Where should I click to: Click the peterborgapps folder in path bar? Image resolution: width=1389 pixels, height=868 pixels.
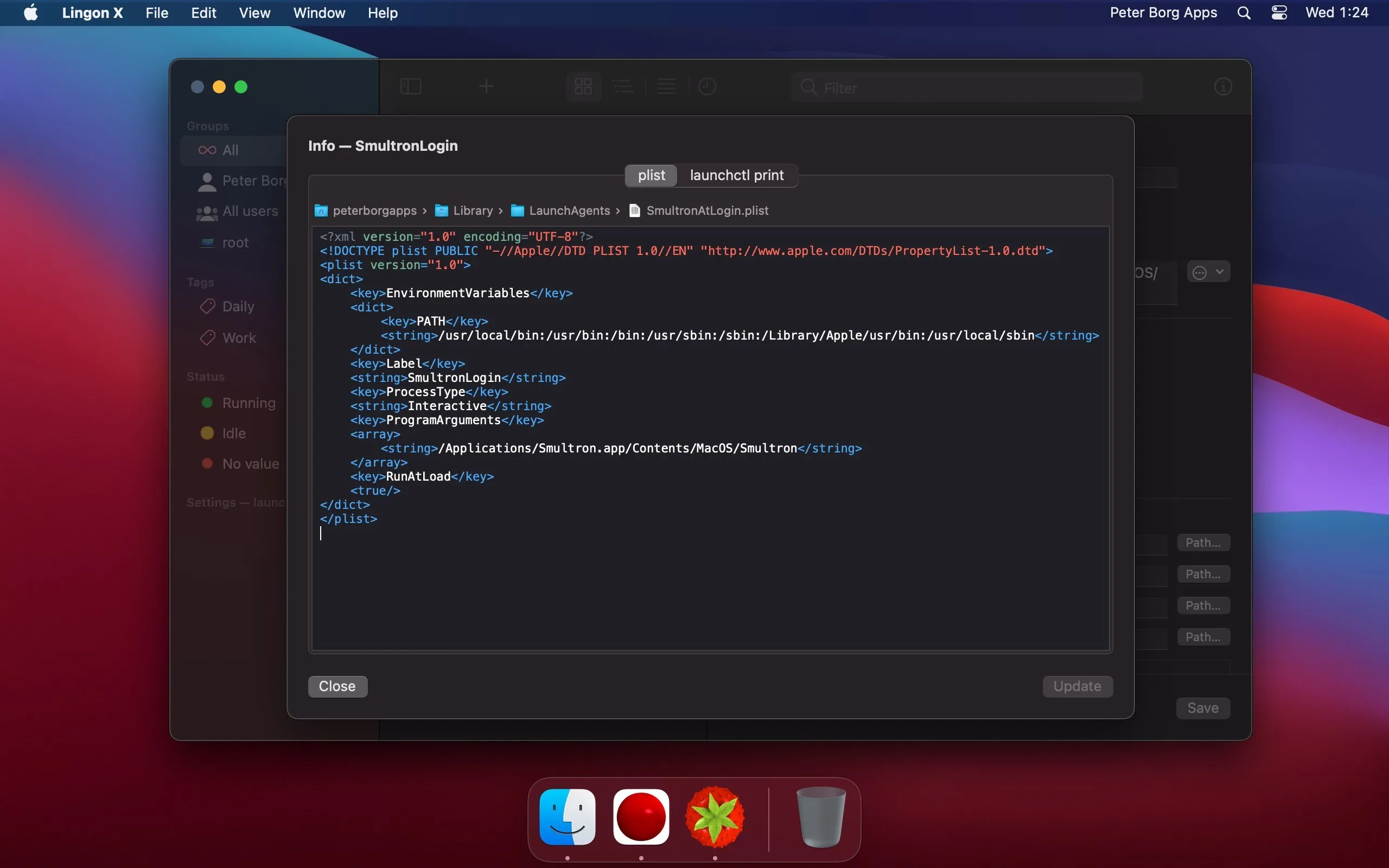[366, 210]
